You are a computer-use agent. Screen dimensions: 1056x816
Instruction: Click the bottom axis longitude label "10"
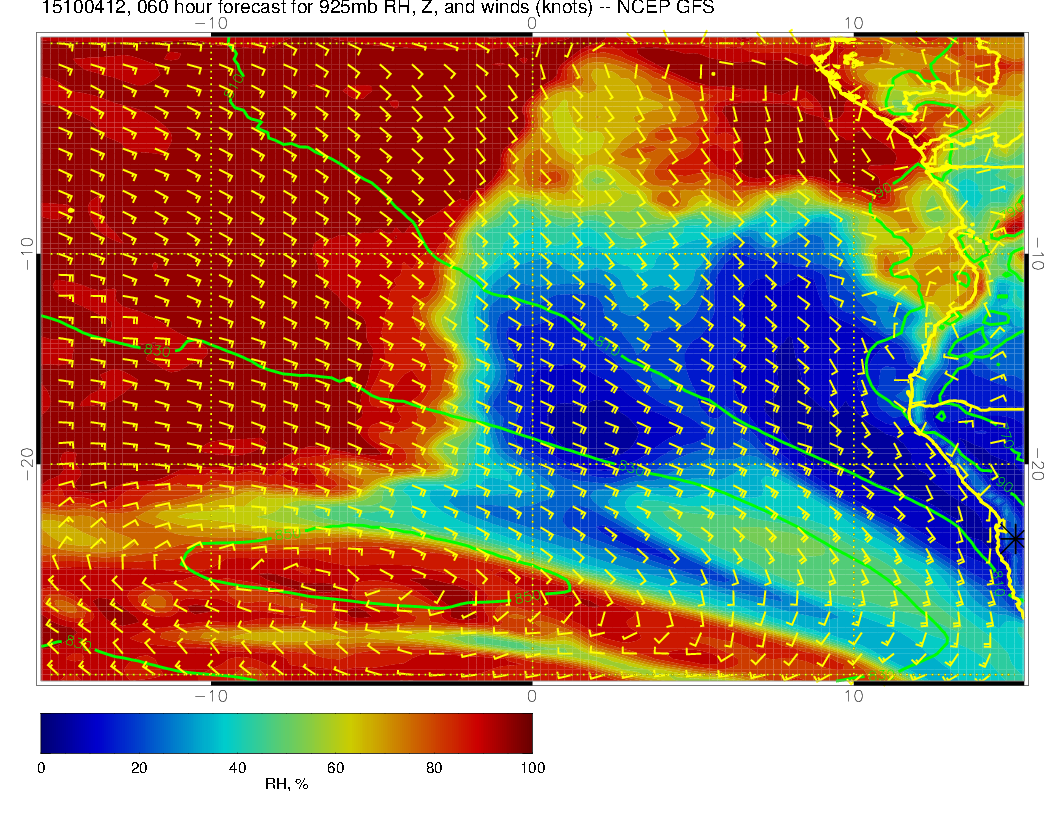pos(853,696)
